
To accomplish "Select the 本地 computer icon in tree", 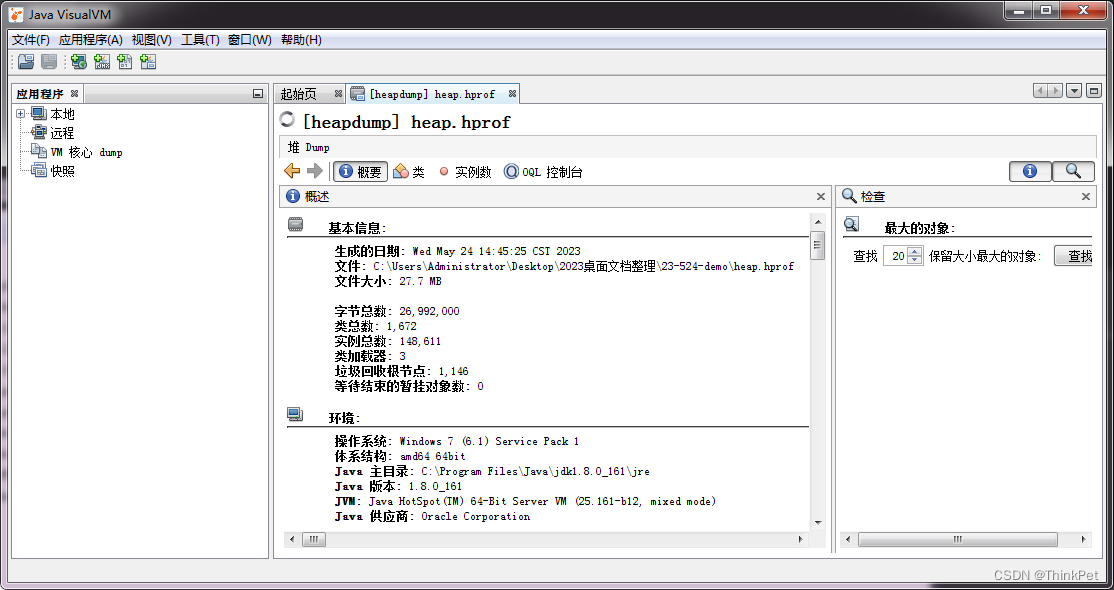I will [x=38, y=114].
